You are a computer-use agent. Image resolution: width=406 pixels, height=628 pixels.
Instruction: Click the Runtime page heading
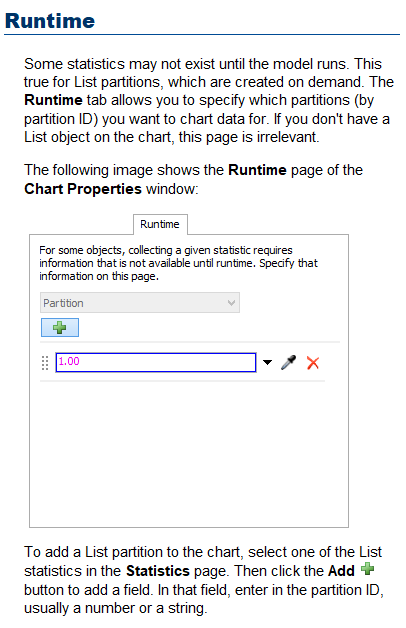click(50, 21)
